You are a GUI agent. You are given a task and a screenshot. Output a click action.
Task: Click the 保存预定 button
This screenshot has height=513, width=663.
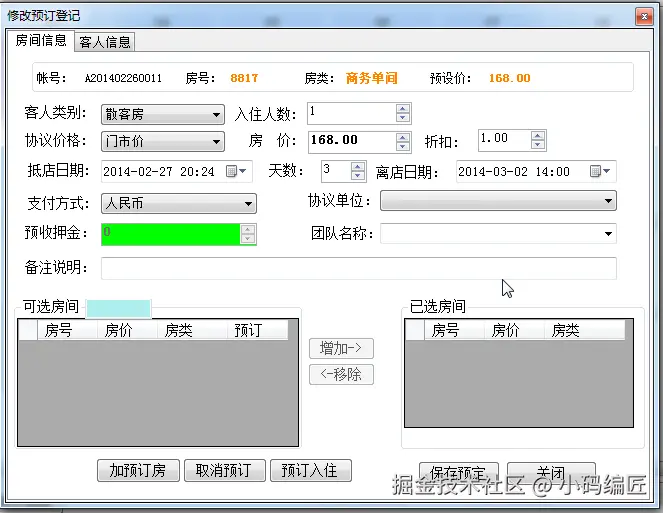(x=458, y=472)
